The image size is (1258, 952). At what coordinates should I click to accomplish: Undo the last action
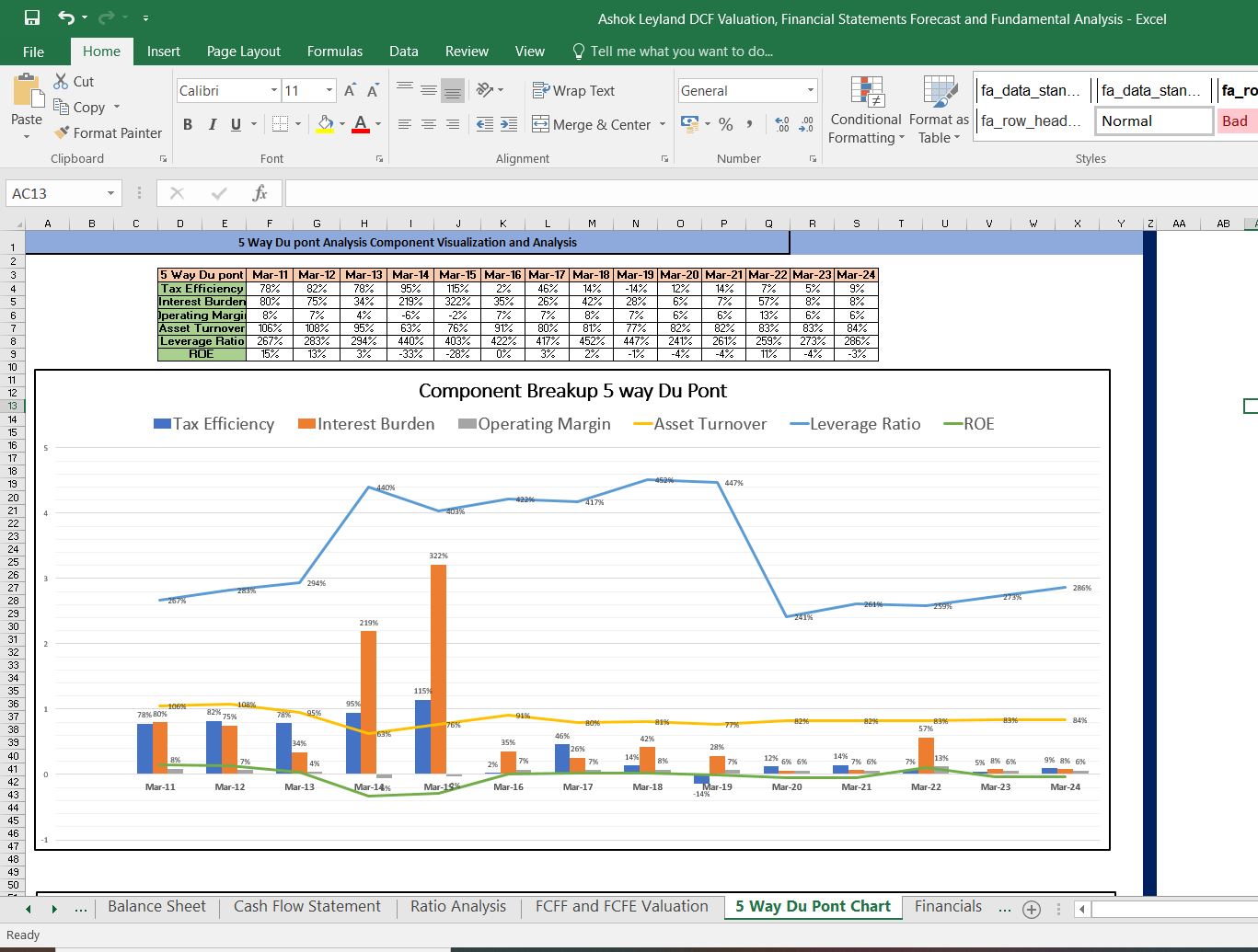(66, 17)
